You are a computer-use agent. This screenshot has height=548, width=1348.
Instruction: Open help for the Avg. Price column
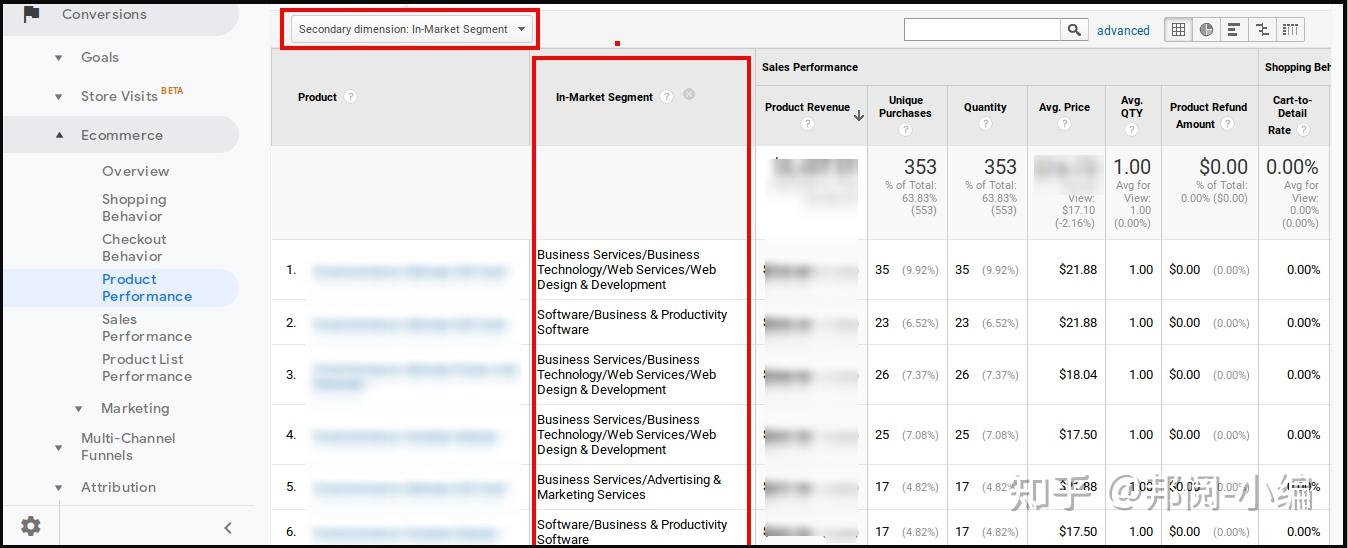pyautogui.click(x=1064, y=124)
